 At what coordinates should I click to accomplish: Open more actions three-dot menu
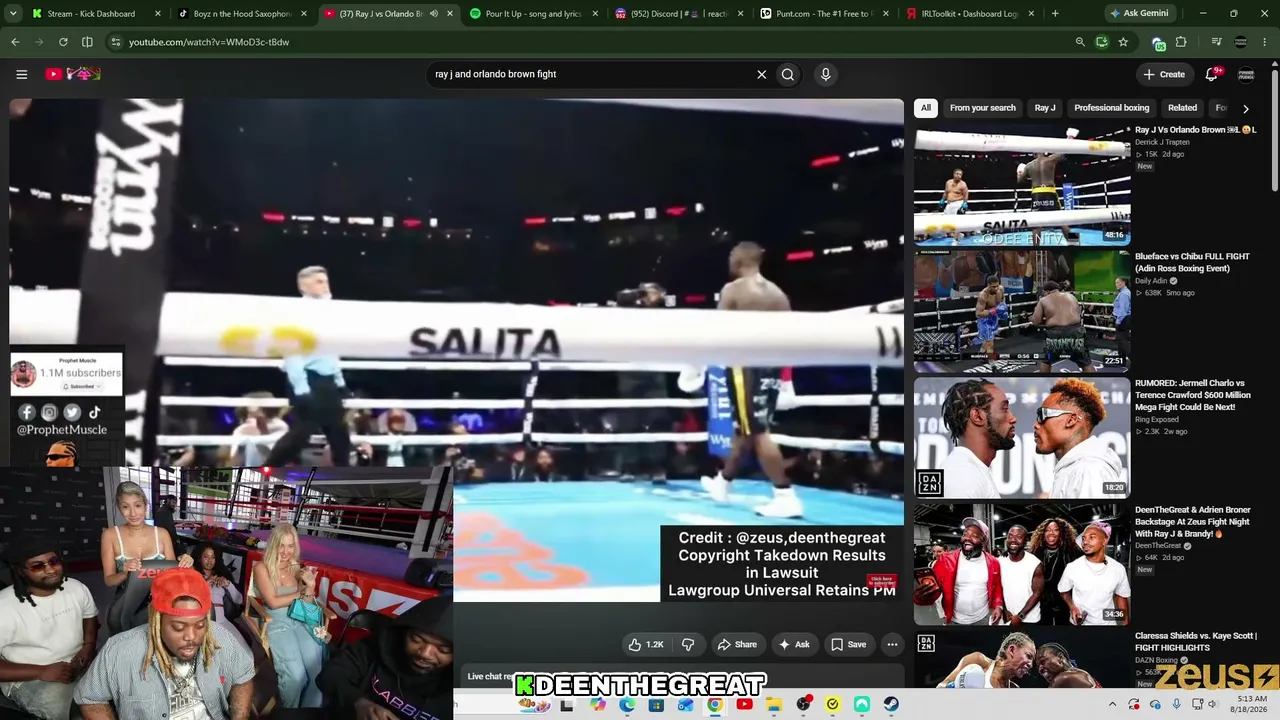pyautogui.click(x=892, y=645)
